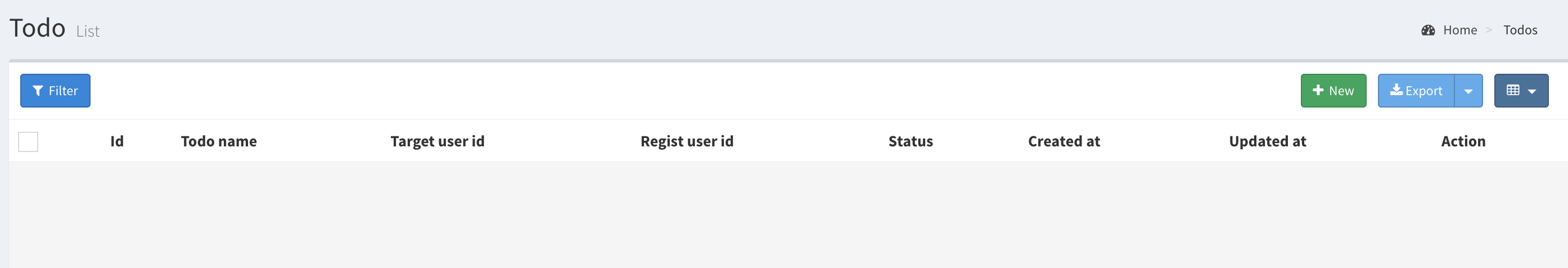
Task: Click the Todo page title
Action: click(37, 28)
